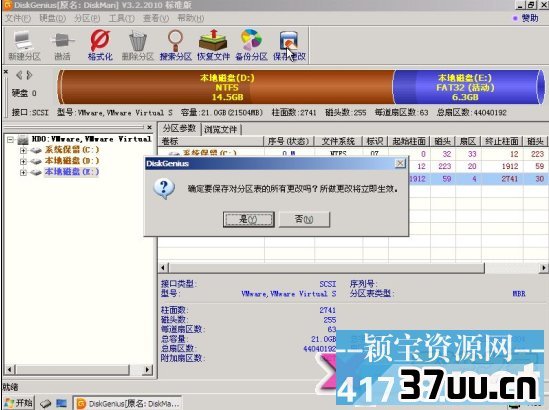
Task: Click the 终止柱面 column header
Action: (501, 141)
